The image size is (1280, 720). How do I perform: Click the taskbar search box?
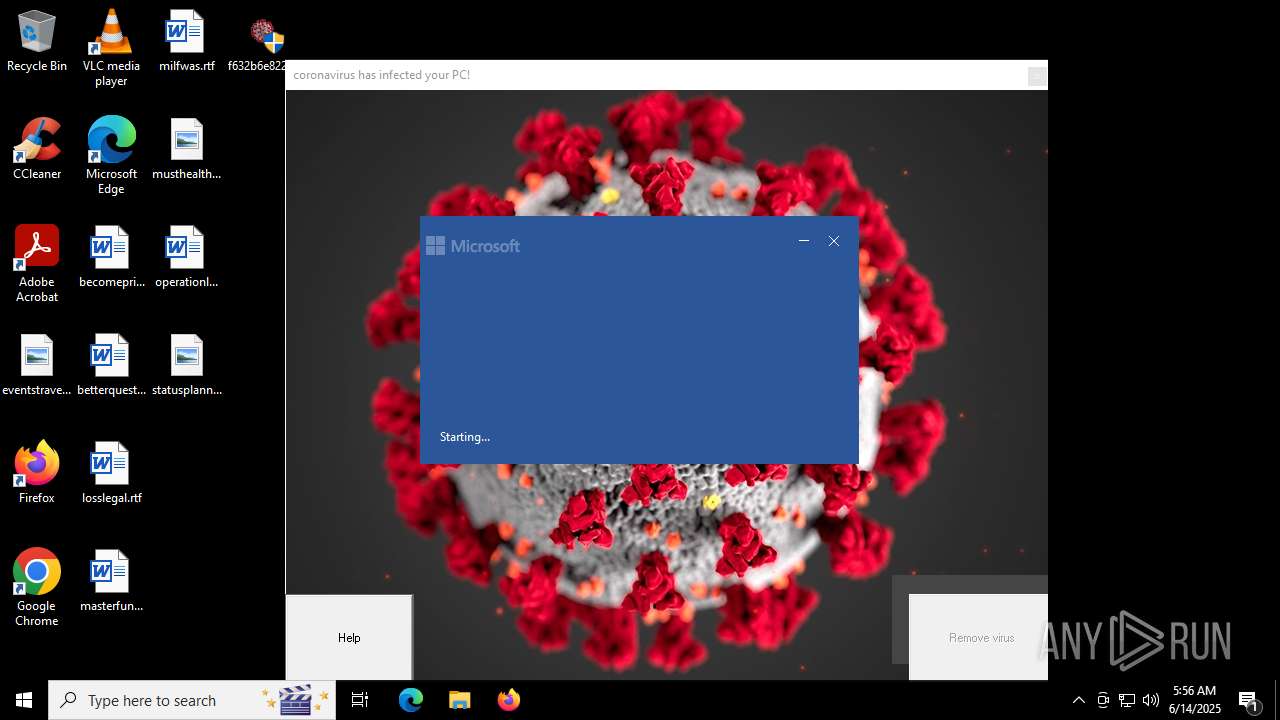coord(192,700)
